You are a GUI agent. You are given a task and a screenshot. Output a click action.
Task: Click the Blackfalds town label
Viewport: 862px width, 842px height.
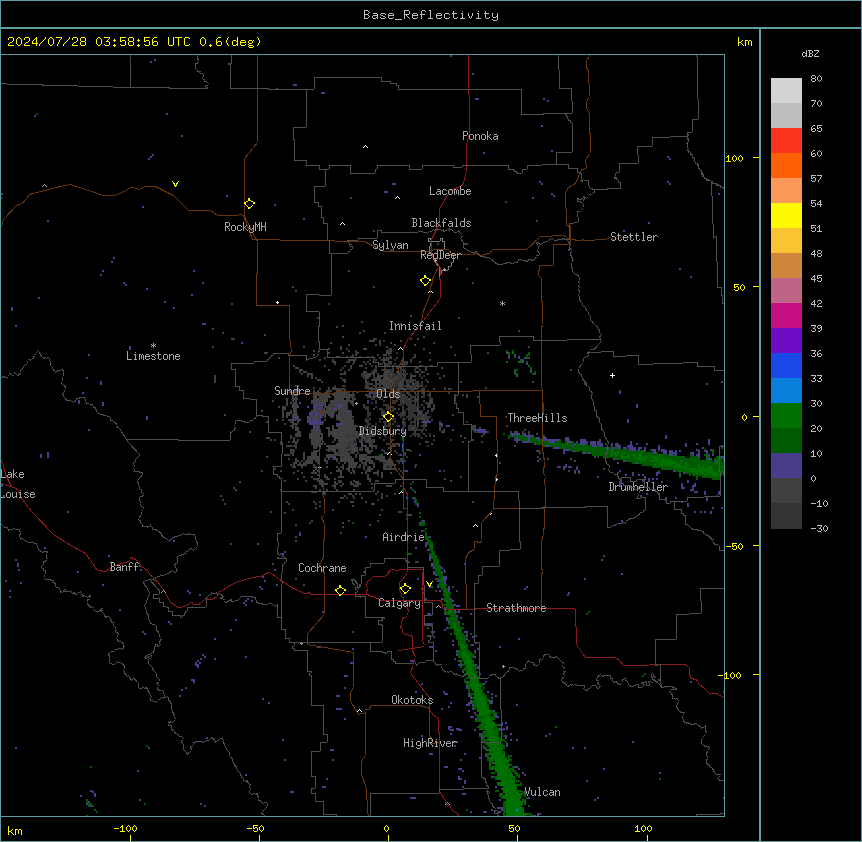click(441, 223)
